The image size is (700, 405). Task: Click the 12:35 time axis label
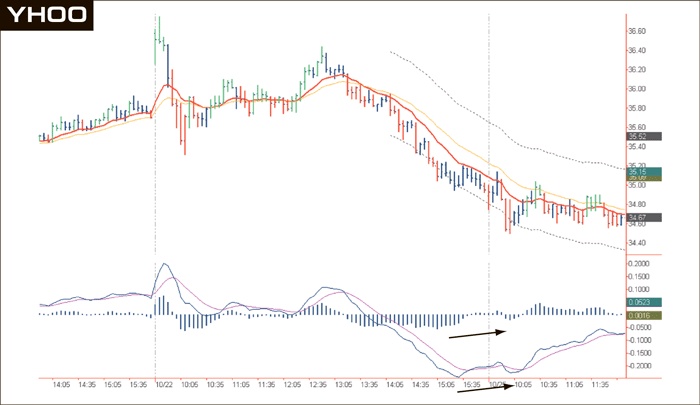[x=317, y=384]
